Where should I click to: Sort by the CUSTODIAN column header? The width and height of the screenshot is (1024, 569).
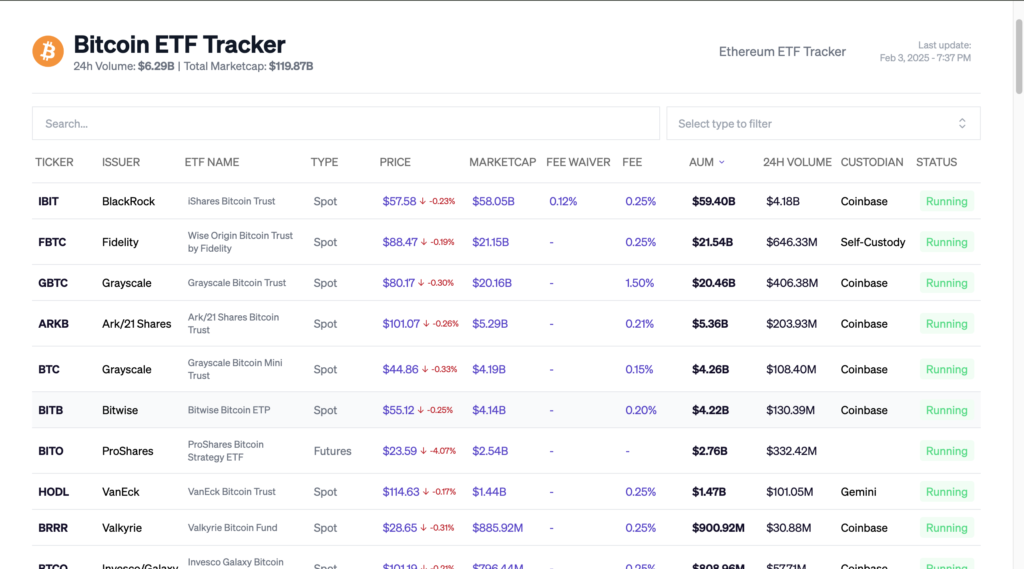tap(872, 162)
